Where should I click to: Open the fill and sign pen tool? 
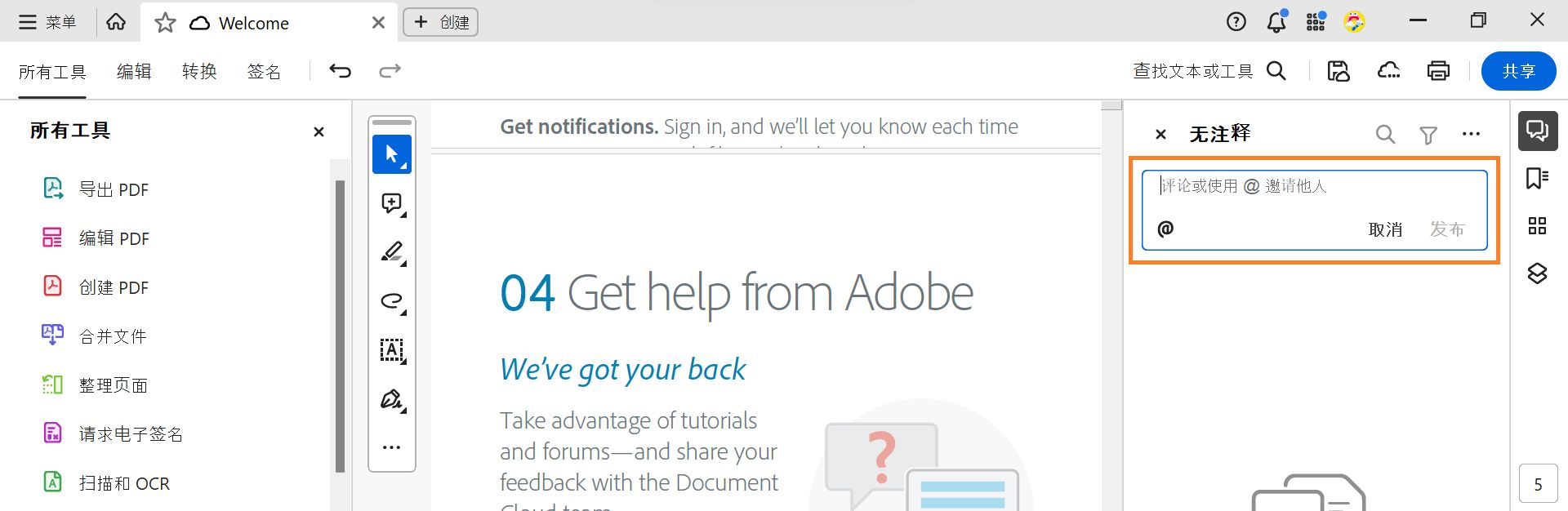(x=391, y=399)
